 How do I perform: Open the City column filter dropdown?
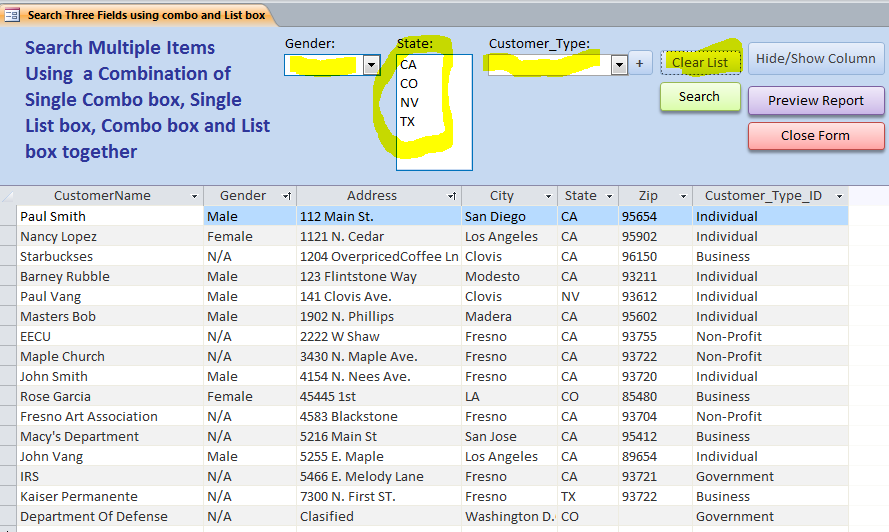click(548, 196)
